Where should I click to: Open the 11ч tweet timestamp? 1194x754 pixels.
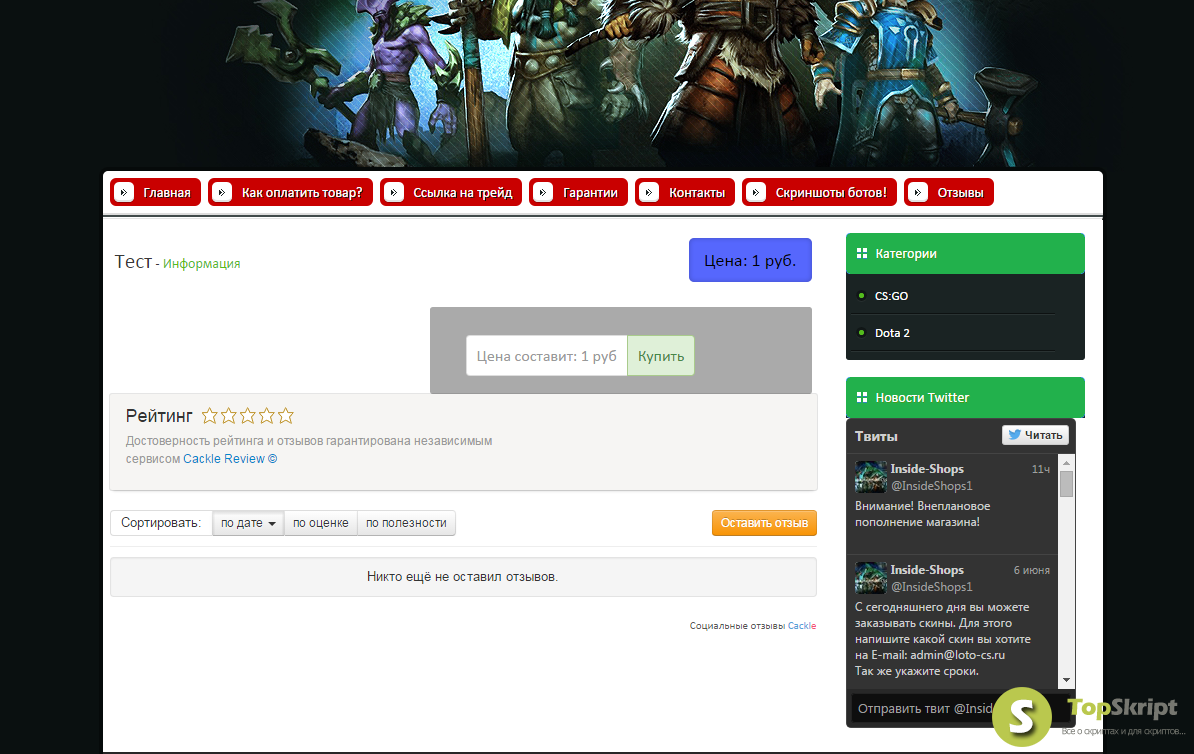coord(1041,469)
